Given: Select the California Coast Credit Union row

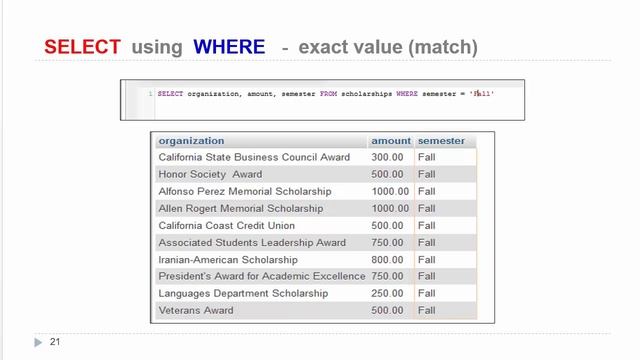Looking at the screenshot, I should pos(316,226).
